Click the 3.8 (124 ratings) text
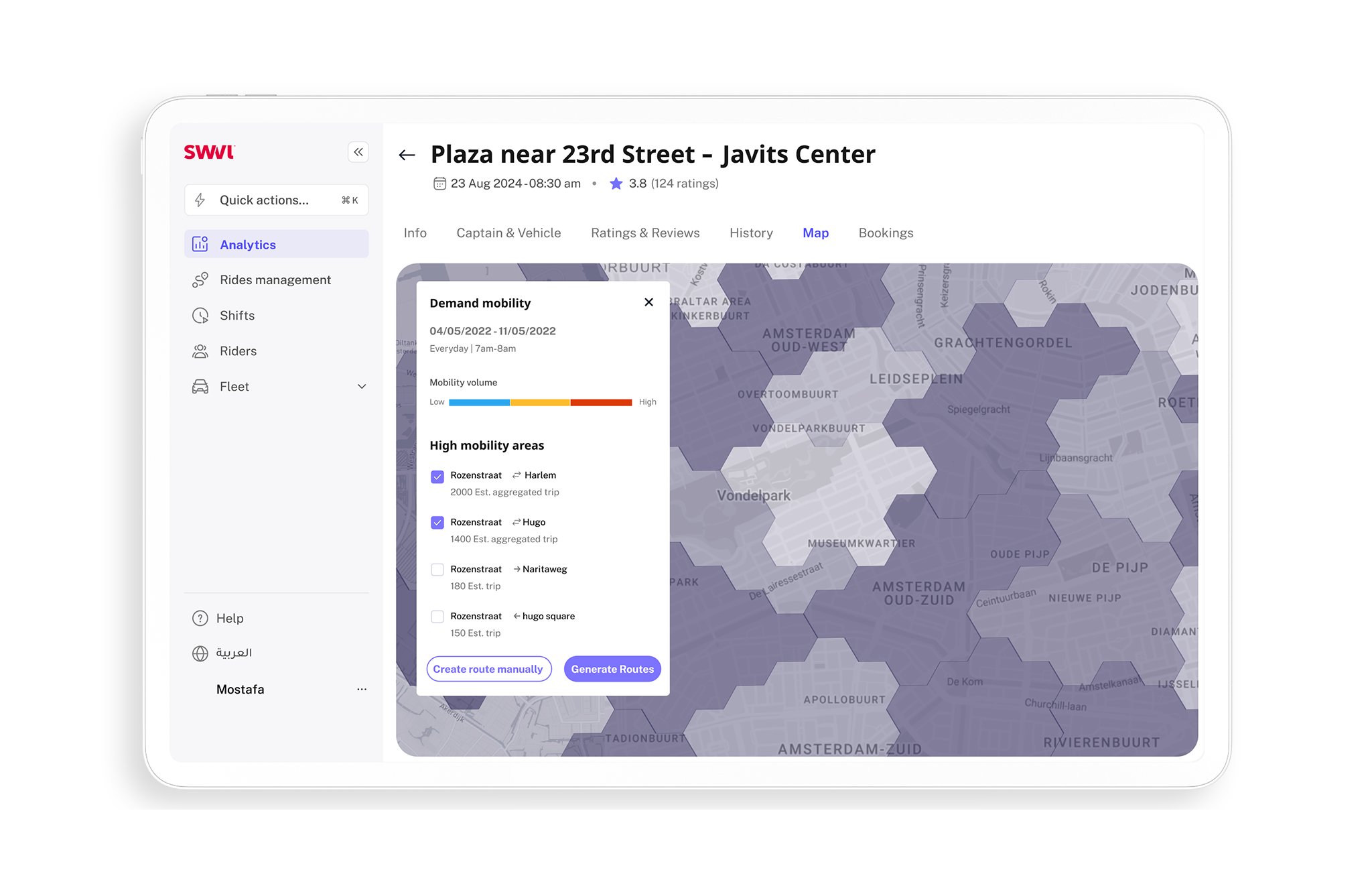Image resolution: width=1372 pixels, height=884 pixels. click(x=673, y=183)
